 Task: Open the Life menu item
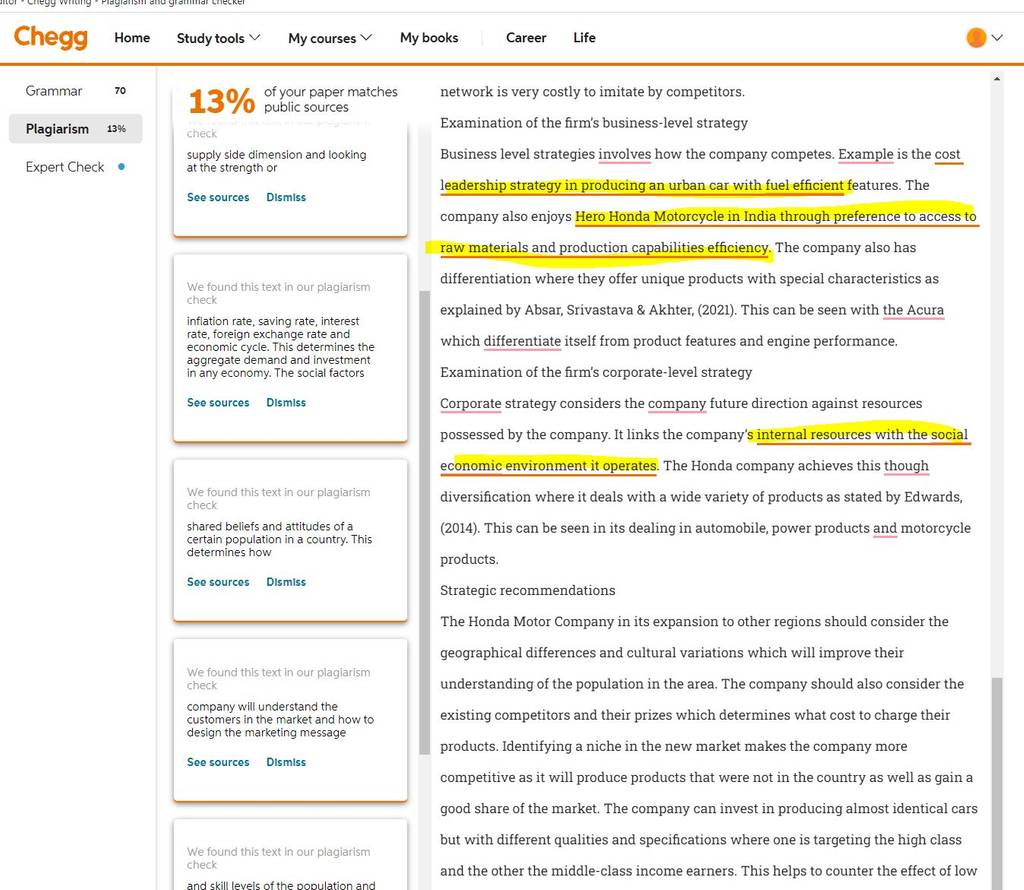[x=584, y=38]
